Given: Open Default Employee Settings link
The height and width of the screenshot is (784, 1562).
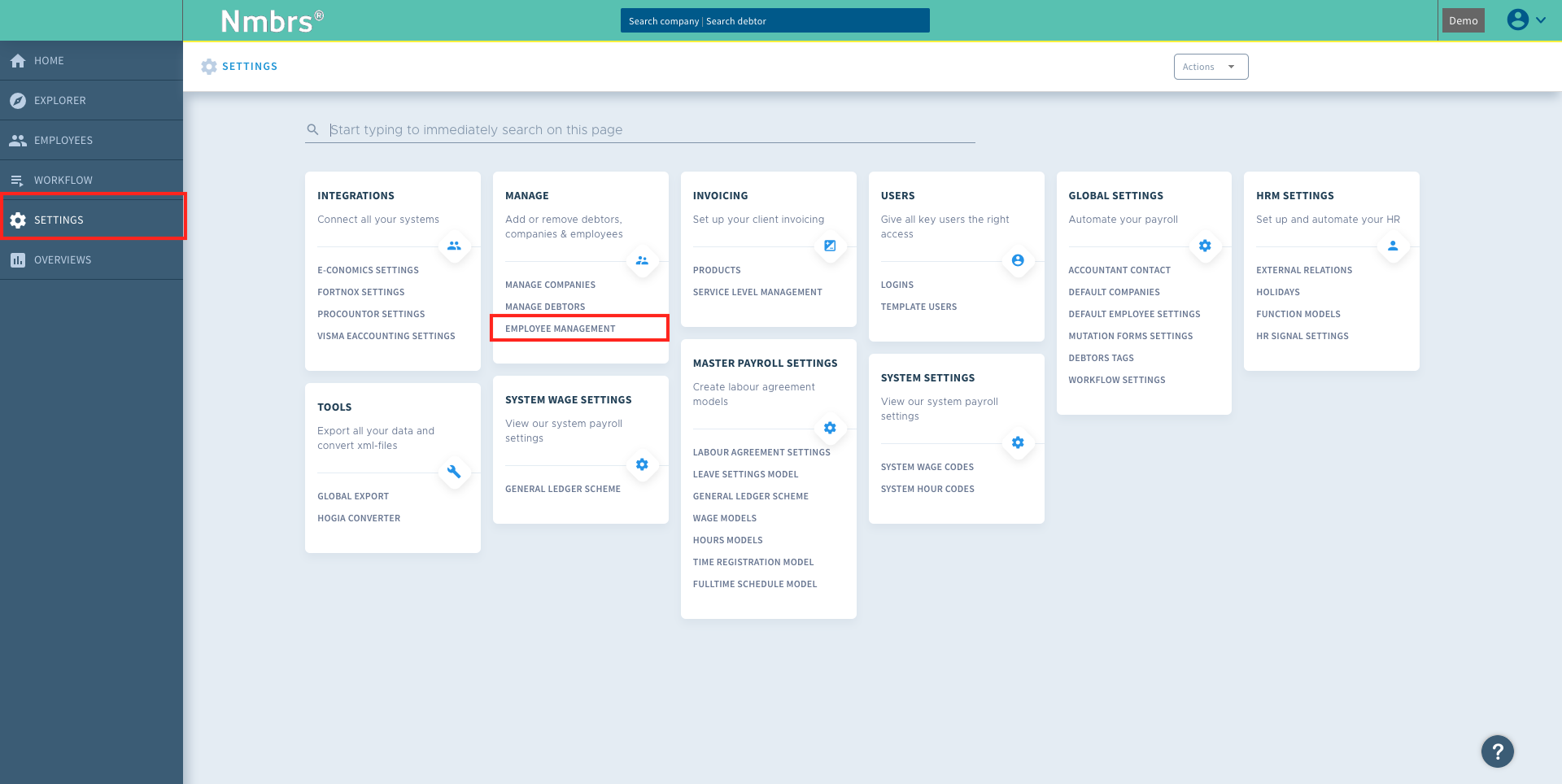Looking at the screenshot, I should click(1134, 314).
